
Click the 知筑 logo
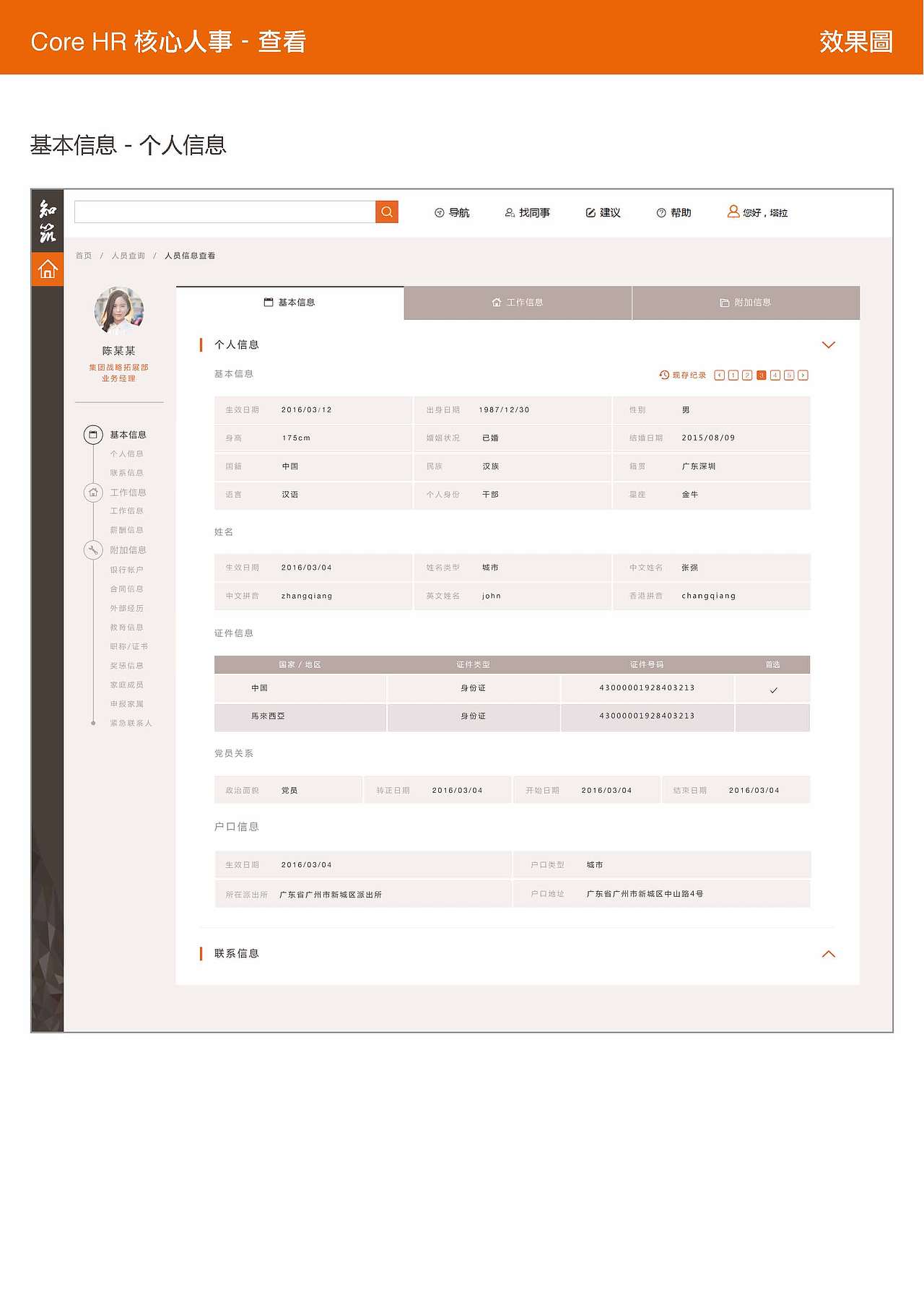[x=48, y=221]
